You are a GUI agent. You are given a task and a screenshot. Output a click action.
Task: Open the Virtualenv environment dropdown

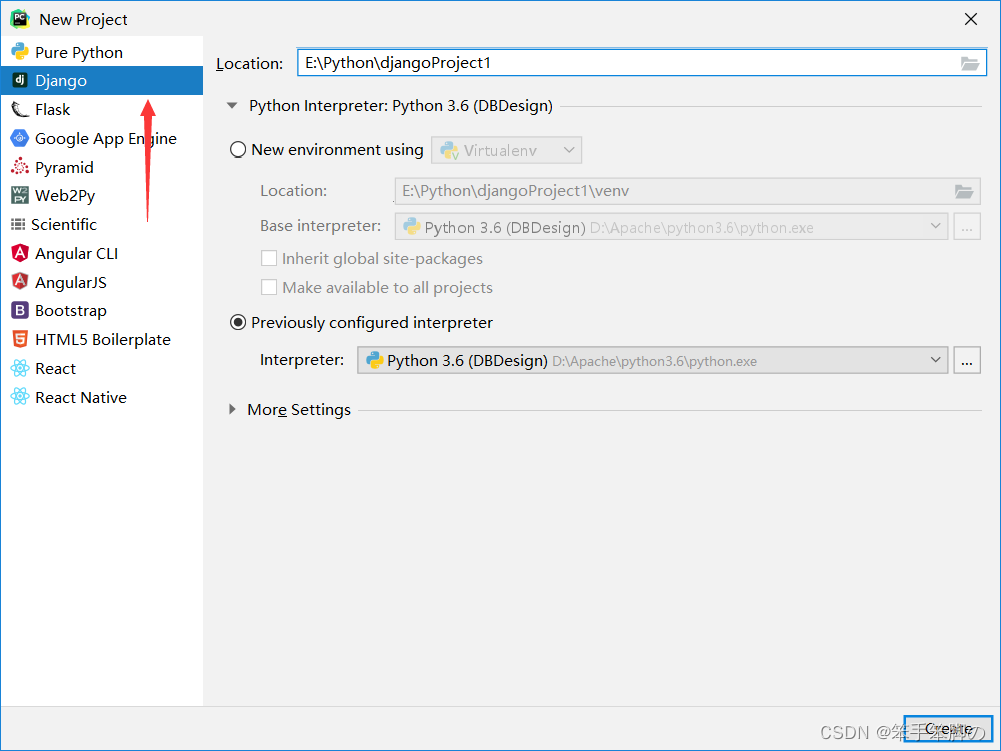506,150
